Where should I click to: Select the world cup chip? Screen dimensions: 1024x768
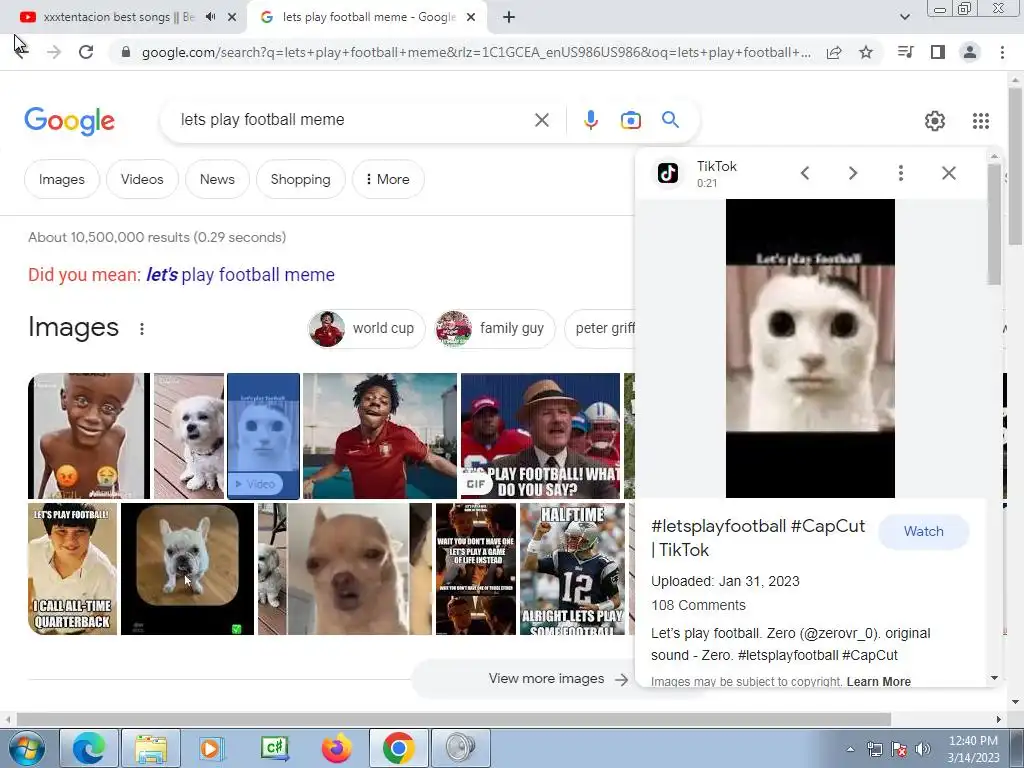pos(366,328)
